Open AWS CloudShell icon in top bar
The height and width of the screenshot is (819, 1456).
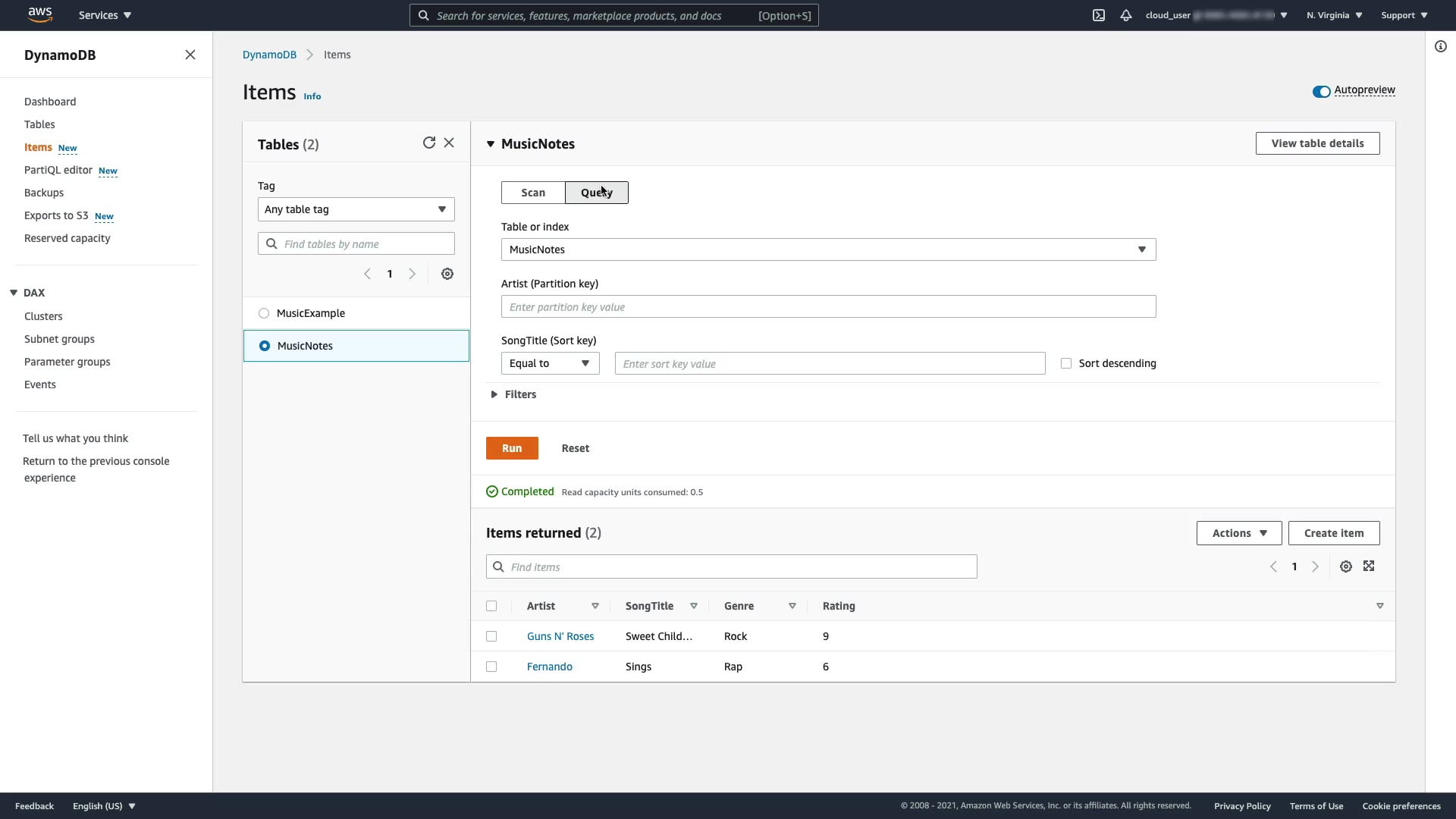click(1098, 15)
